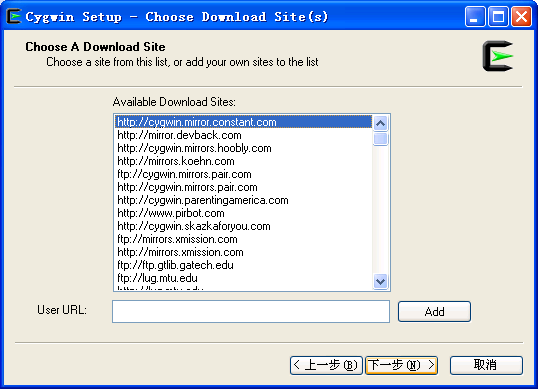
Task: Click the Cygwin logo in dialog header
Action: pos(498,56)
